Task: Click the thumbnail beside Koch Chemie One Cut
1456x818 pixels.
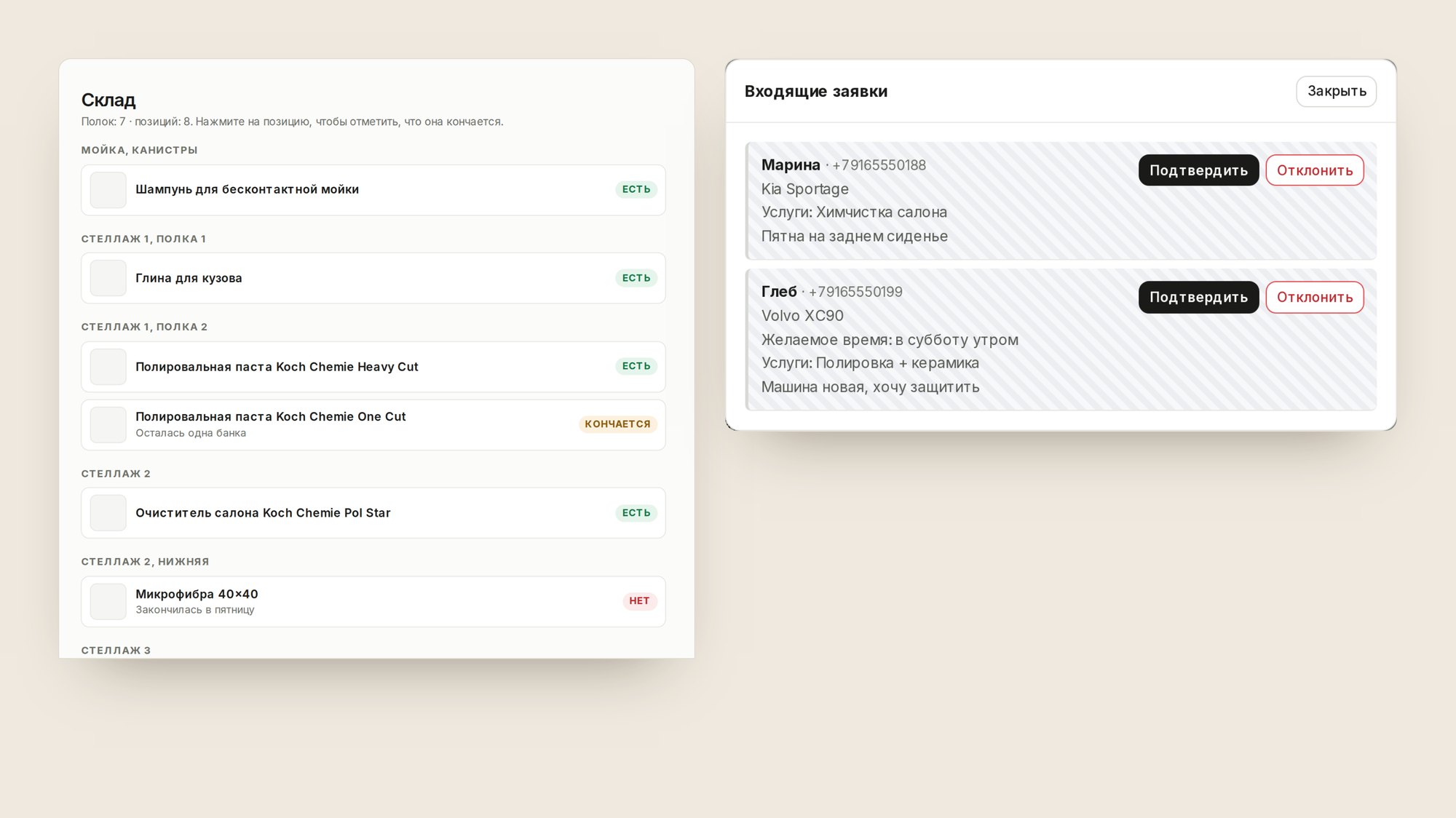Action: point(108,425)
